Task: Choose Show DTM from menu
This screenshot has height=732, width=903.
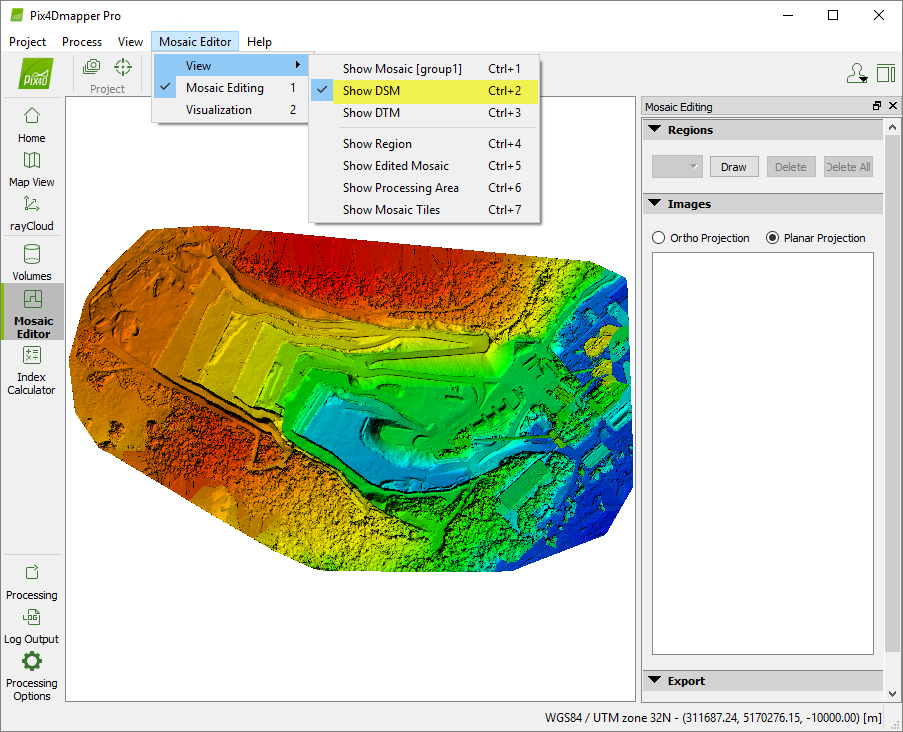Action: tap(371, 113)
